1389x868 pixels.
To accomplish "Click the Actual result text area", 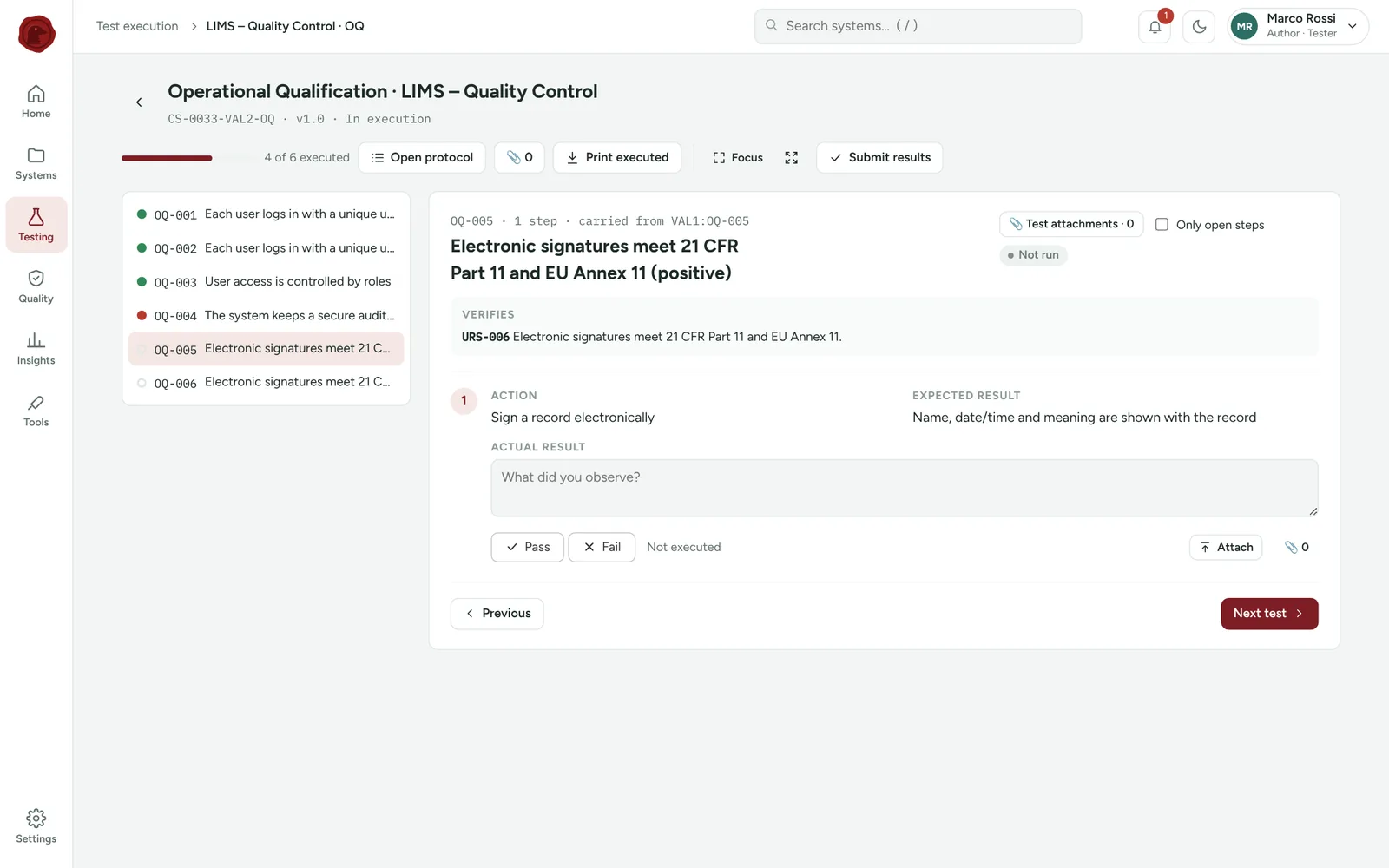I will 904,488.
